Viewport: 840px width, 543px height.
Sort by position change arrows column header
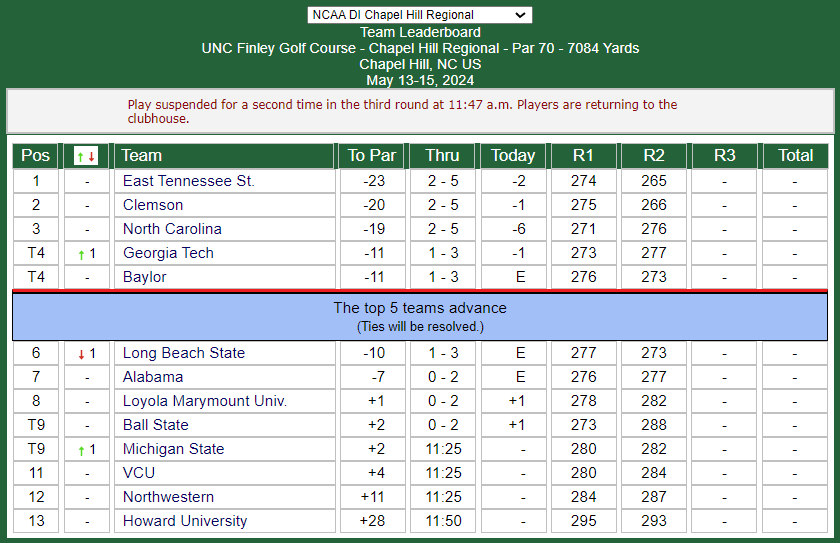[x=86, y=156]
